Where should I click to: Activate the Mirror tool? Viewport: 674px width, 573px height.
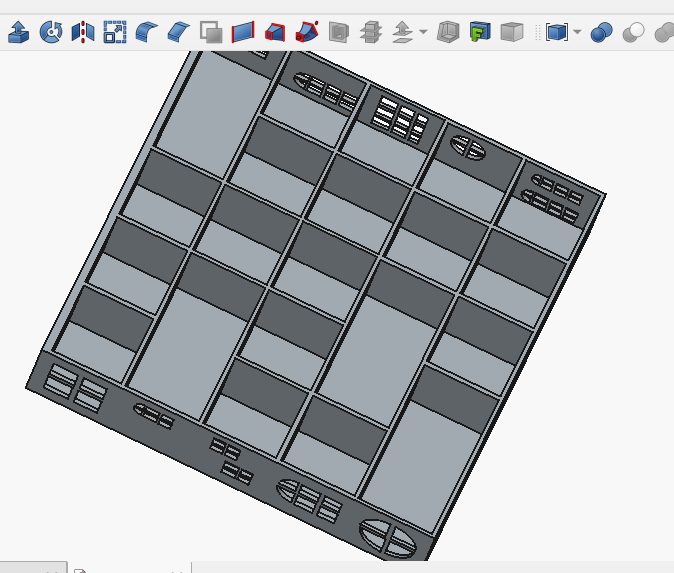[x=83, y=33]
